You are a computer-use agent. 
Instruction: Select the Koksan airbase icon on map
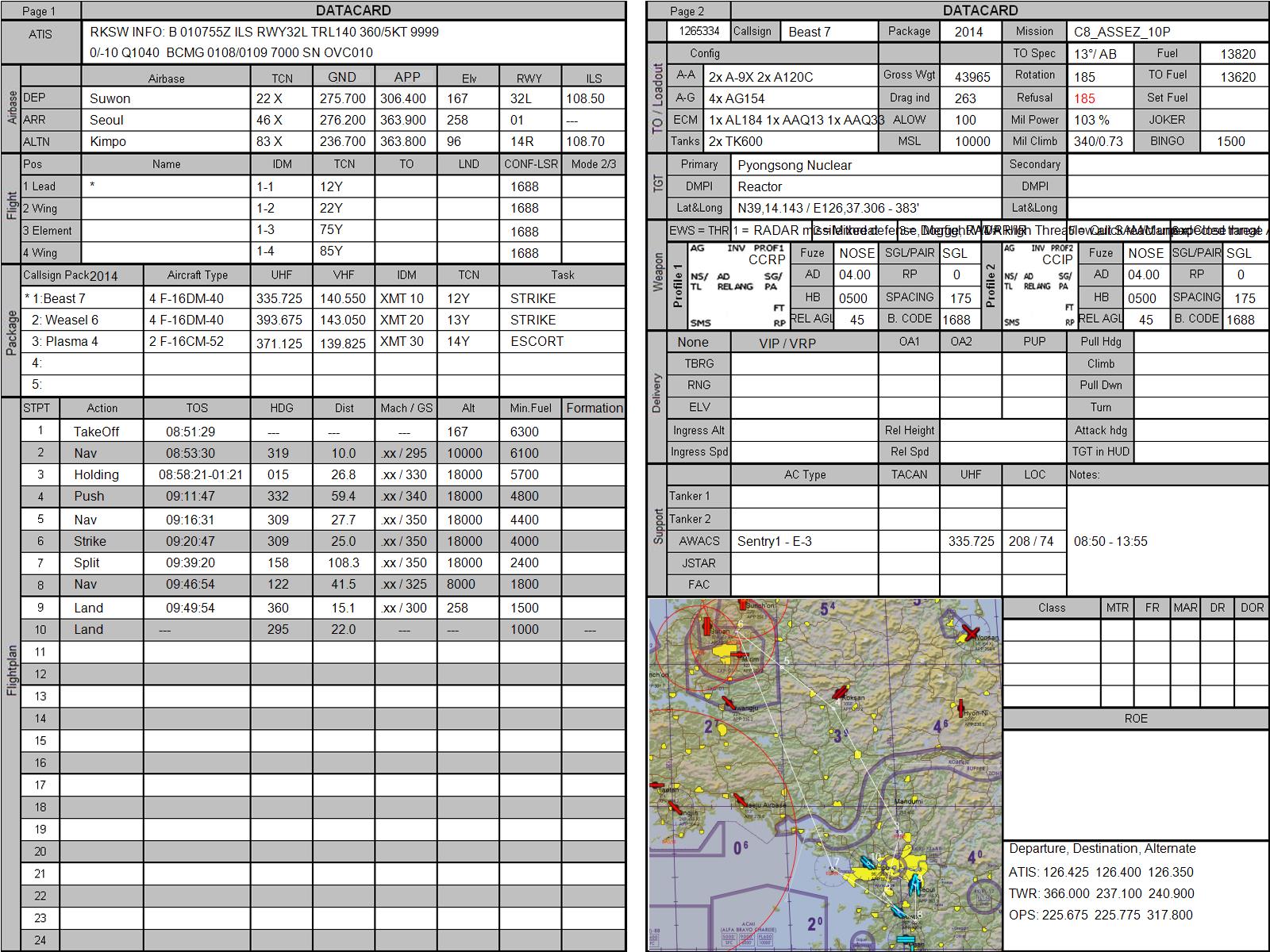pos(841,693)
